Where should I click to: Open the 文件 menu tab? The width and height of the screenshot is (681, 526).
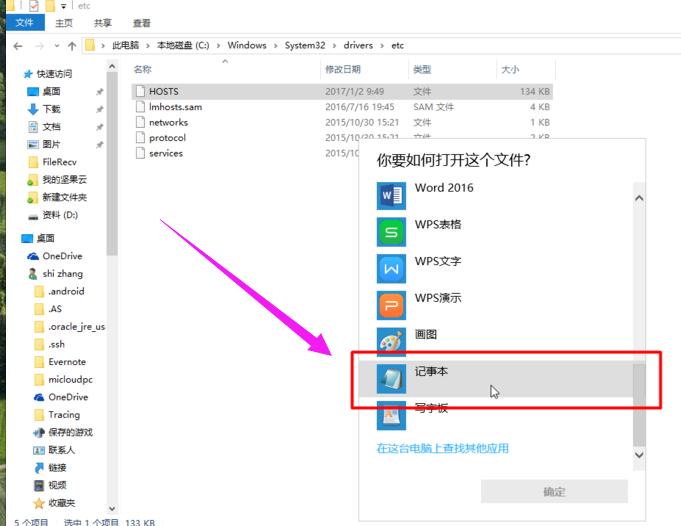click(24, 23)
